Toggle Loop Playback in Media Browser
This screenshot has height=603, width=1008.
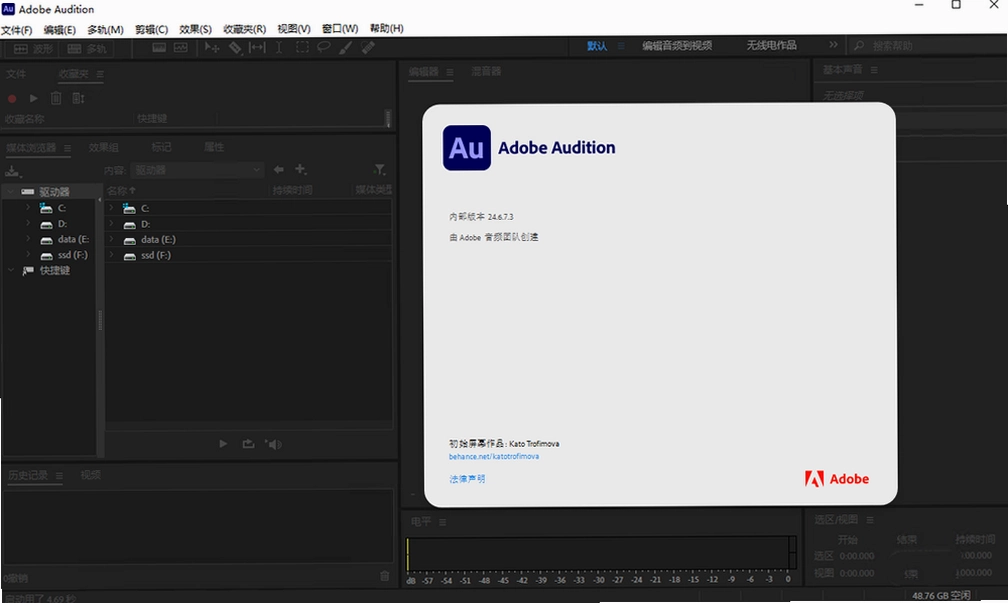248,444
